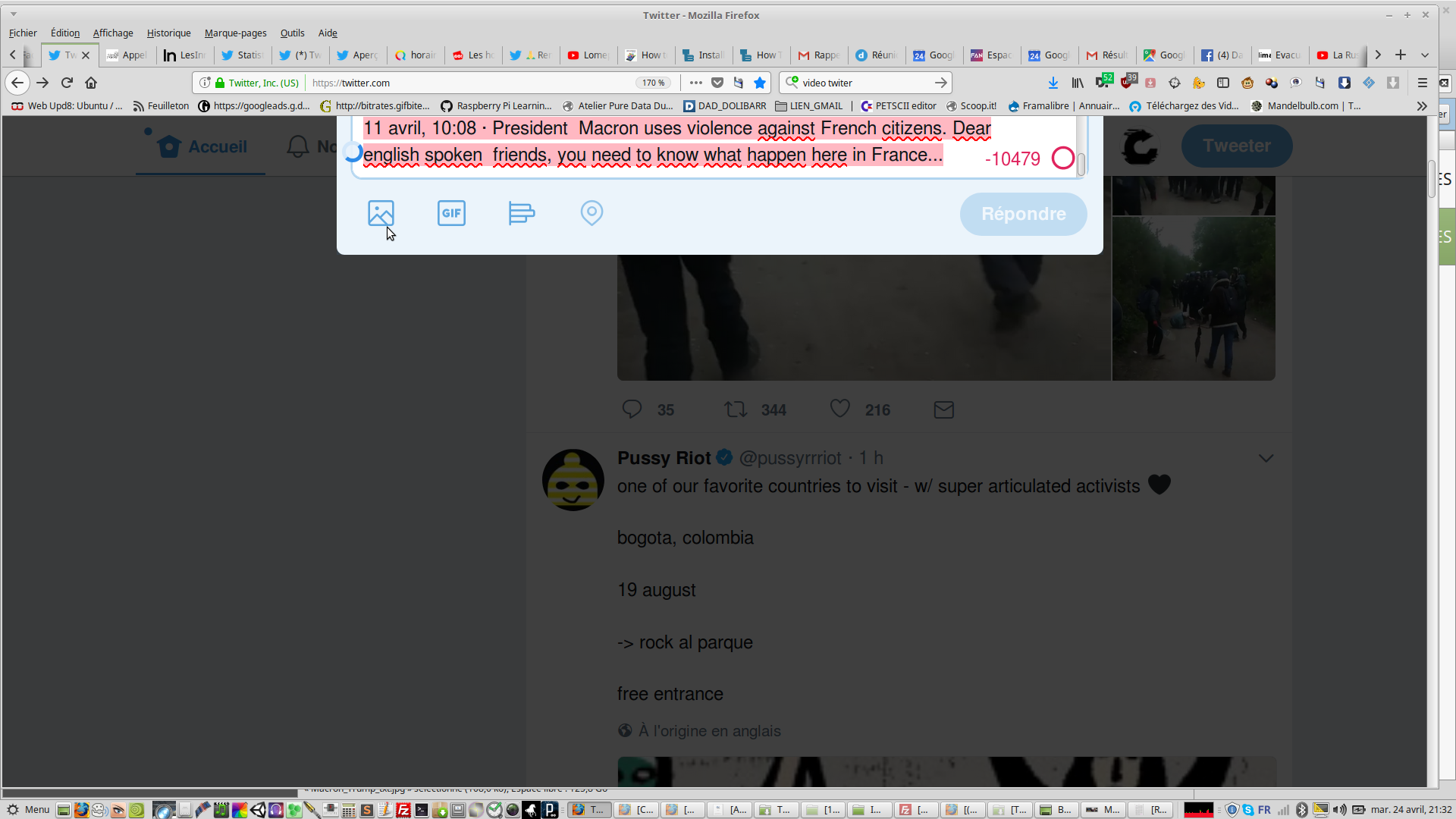The width and height of the screenshot is (1456, 819).
Task: Open the list all tabs dropdown arrow
Action: point(1425,55)
